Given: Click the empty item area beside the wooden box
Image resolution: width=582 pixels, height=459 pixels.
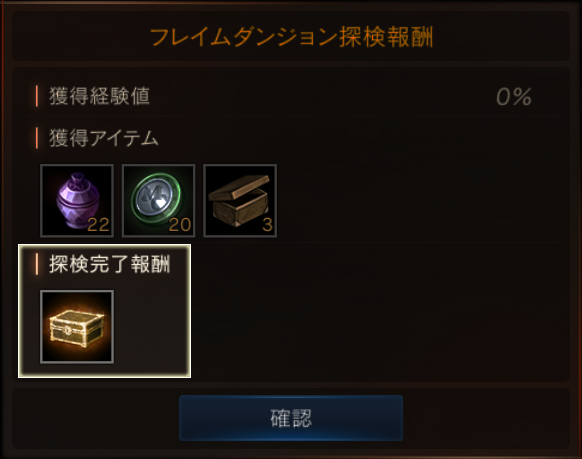Looking at the screenshot, I should [419, 200].
